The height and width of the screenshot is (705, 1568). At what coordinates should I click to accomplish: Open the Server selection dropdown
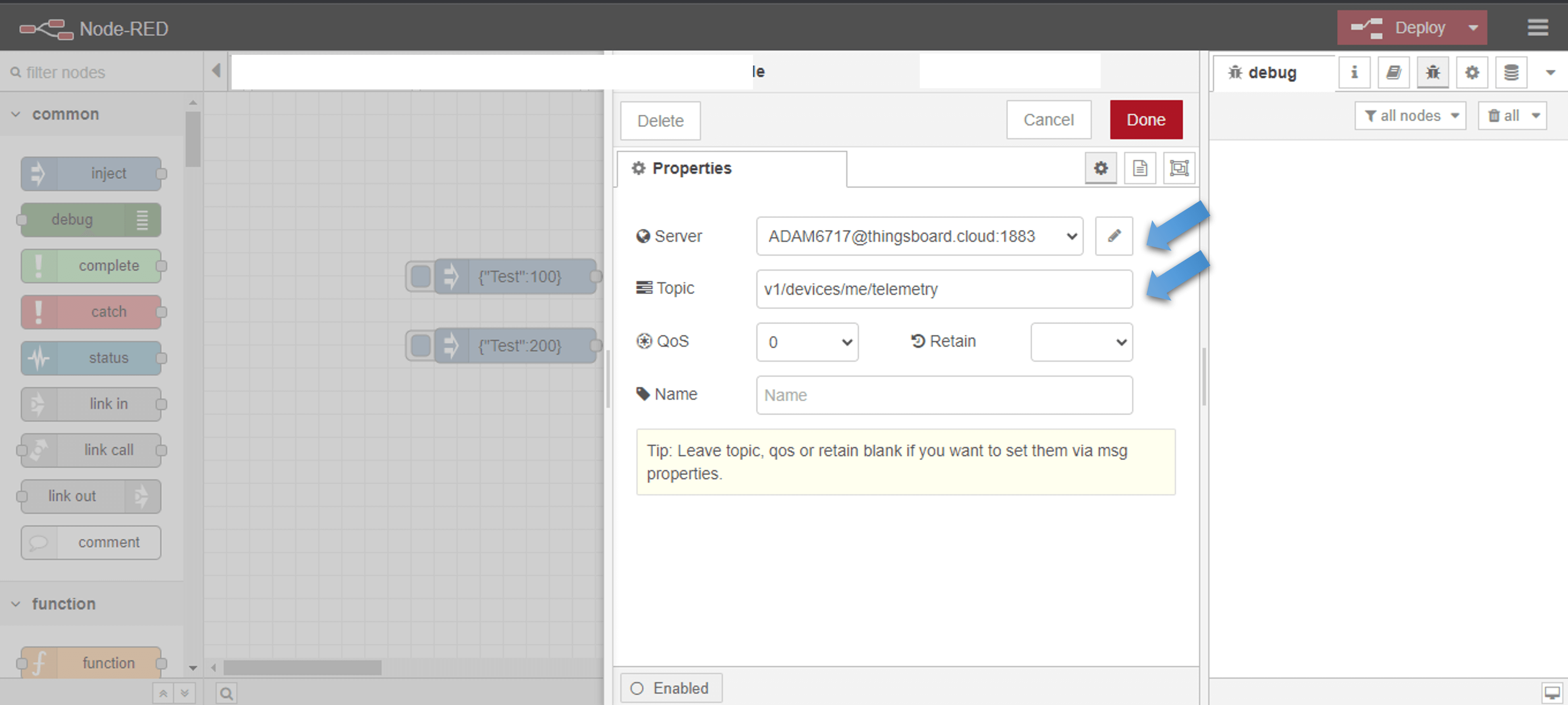point(919,236)
